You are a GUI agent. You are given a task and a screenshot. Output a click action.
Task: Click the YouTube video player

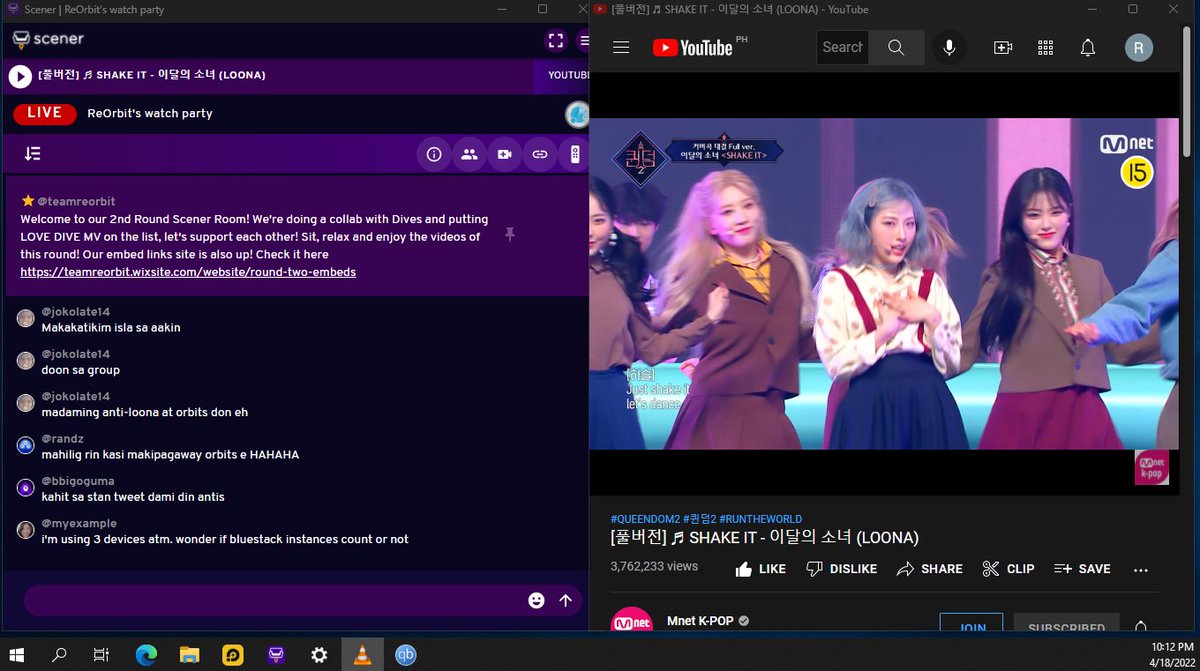[885, 283]
